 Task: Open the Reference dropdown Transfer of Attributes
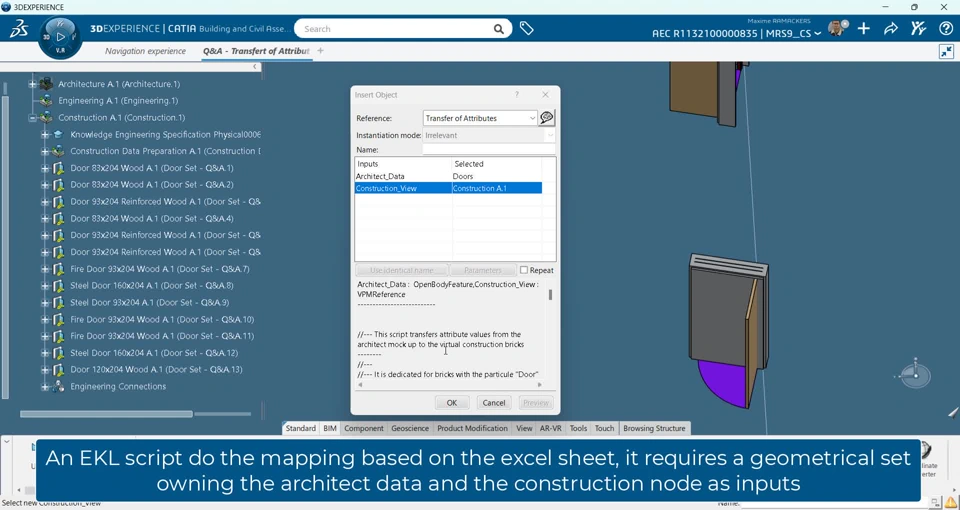(480, 118)
